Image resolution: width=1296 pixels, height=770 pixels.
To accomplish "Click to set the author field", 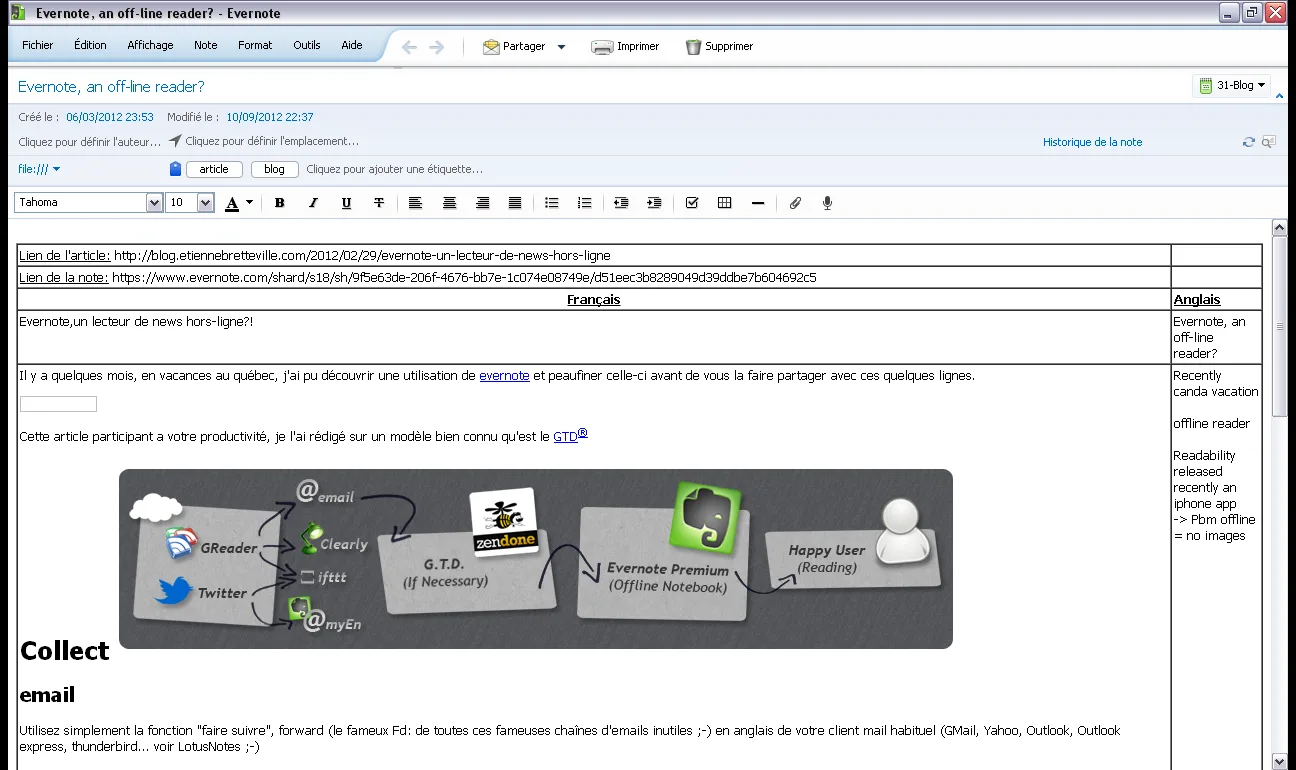I will (89, 142).
